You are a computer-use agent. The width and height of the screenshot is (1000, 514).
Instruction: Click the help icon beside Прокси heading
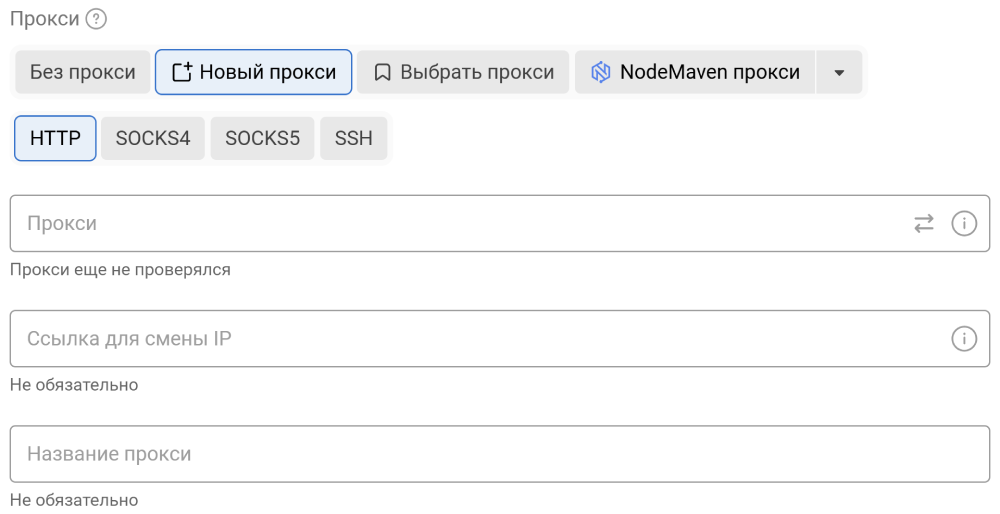96,19
